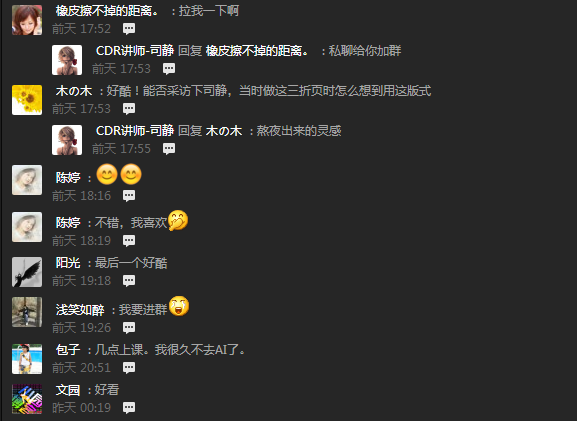Click reply bubble next to 前天 18:16
Viewport: 577px width, 421px height.
pos(129,196)
